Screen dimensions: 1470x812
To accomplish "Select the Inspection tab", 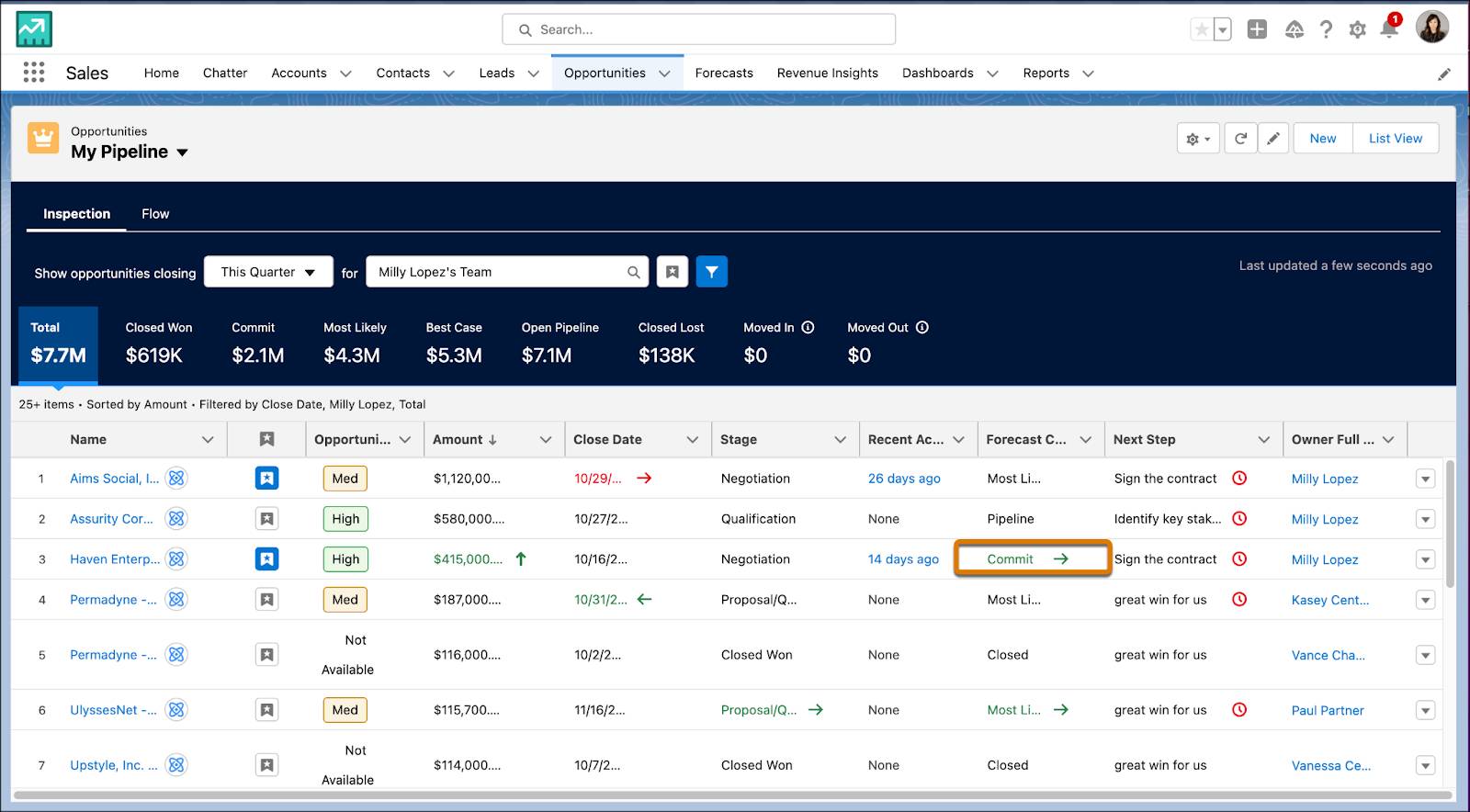I will [76, 214].
